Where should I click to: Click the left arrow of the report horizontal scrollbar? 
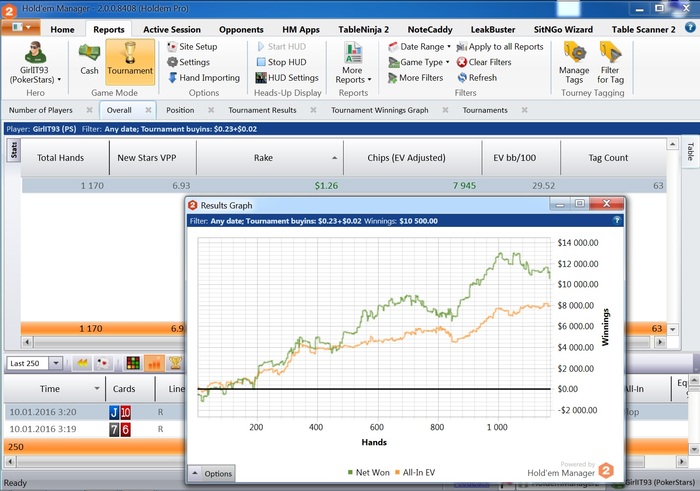pos(27,342)
